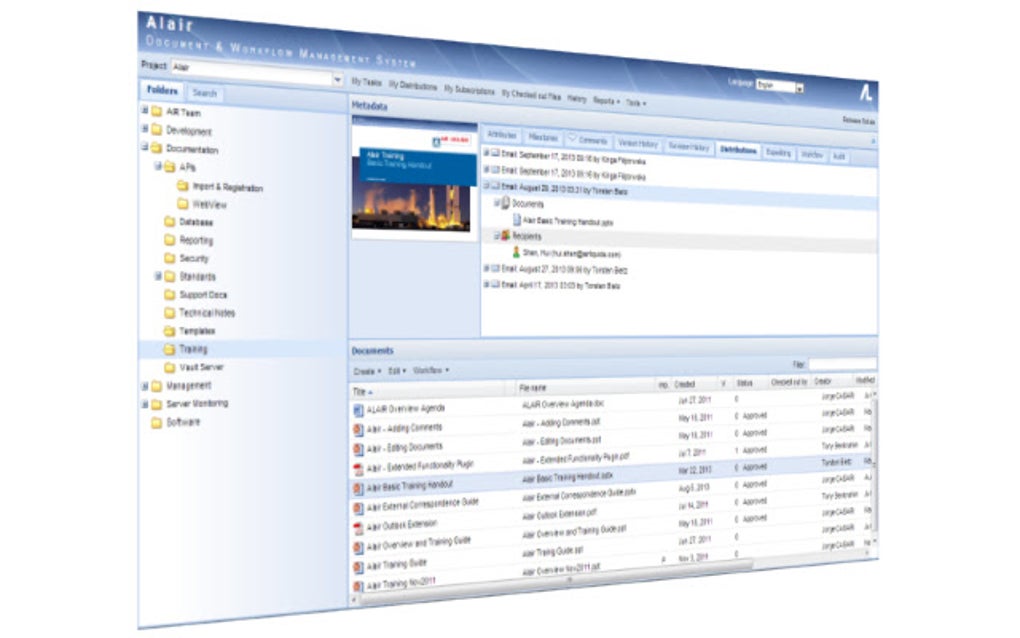Expand the Management node in the folder tree
1020x638 pixels.
[x=143, y=384]
